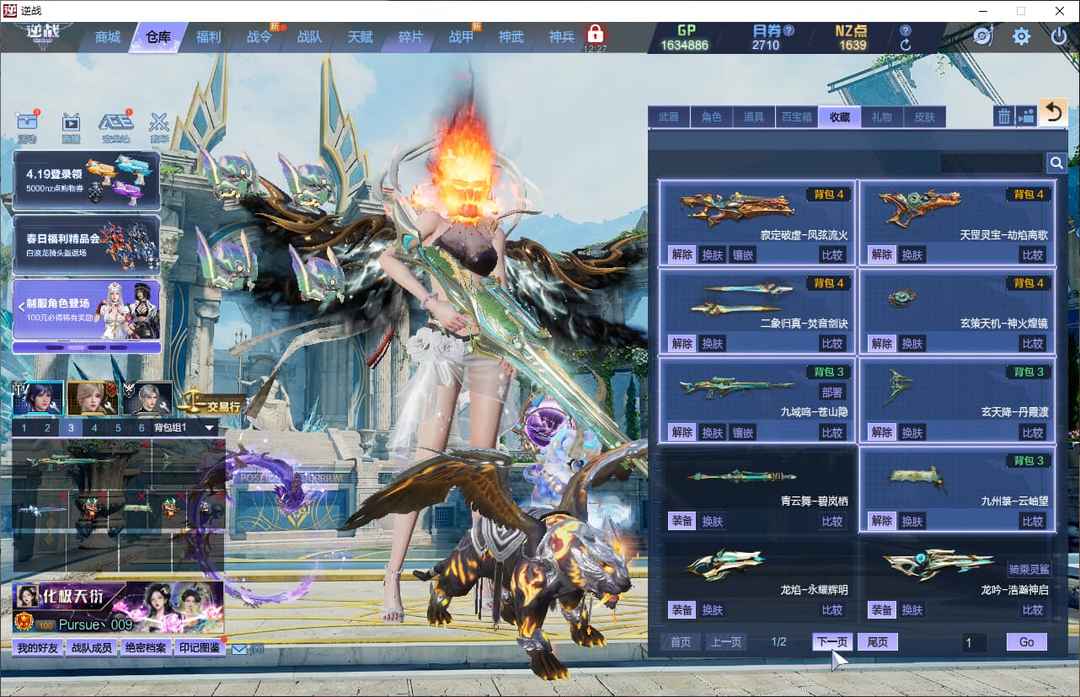Screen dimensions: 1080x697
Task: Open help icon right of NZ点
Action: (906, 30)
